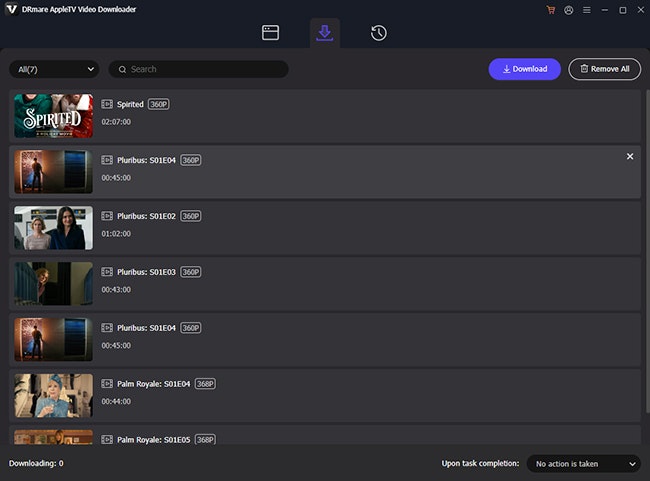Click video icon beside Pluribus: S01E02
Screen dimensions: 650x481
coord(107,216)
